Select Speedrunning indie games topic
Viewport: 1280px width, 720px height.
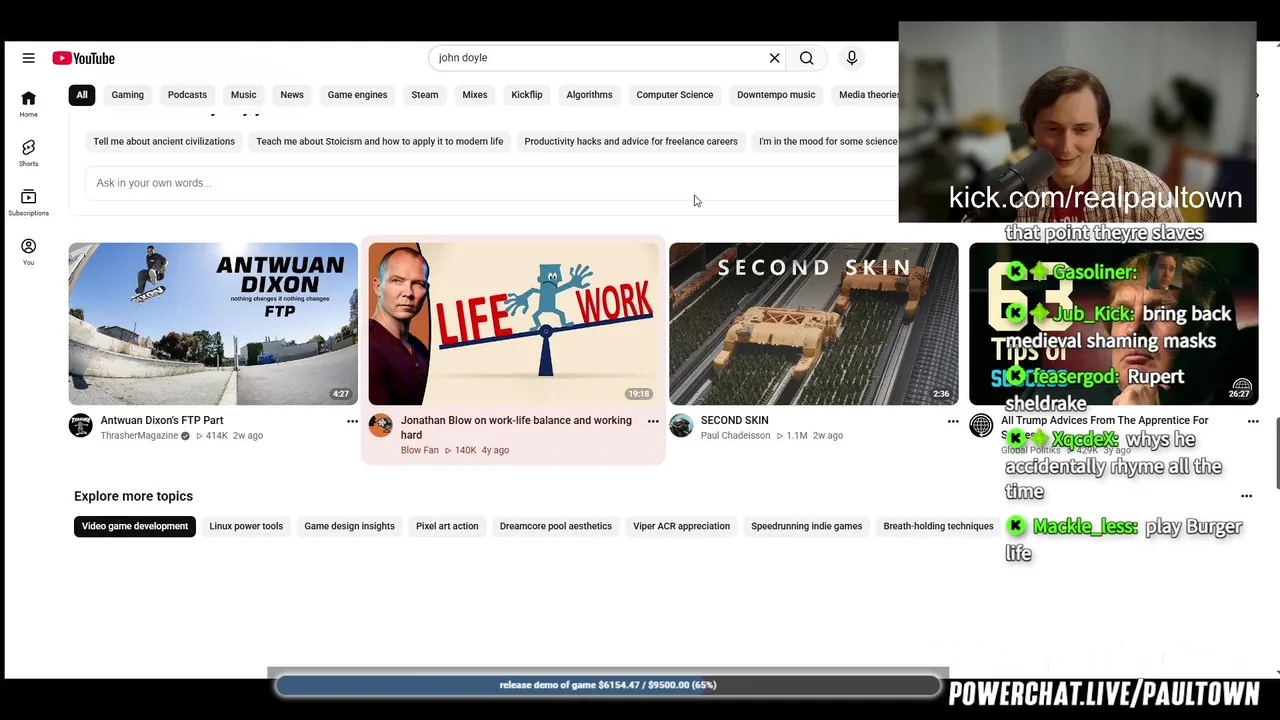coord(806,526)
